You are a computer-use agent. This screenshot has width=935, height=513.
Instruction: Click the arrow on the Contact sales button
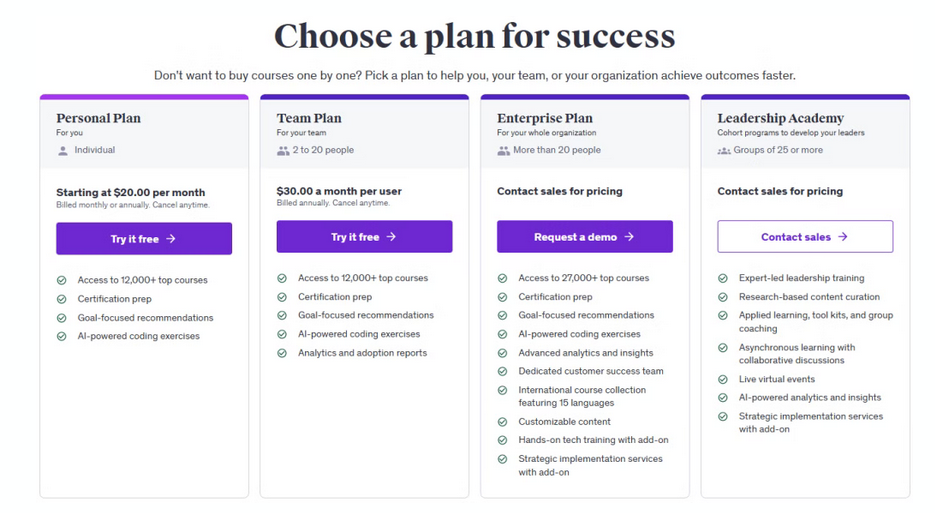pos(843,237)
